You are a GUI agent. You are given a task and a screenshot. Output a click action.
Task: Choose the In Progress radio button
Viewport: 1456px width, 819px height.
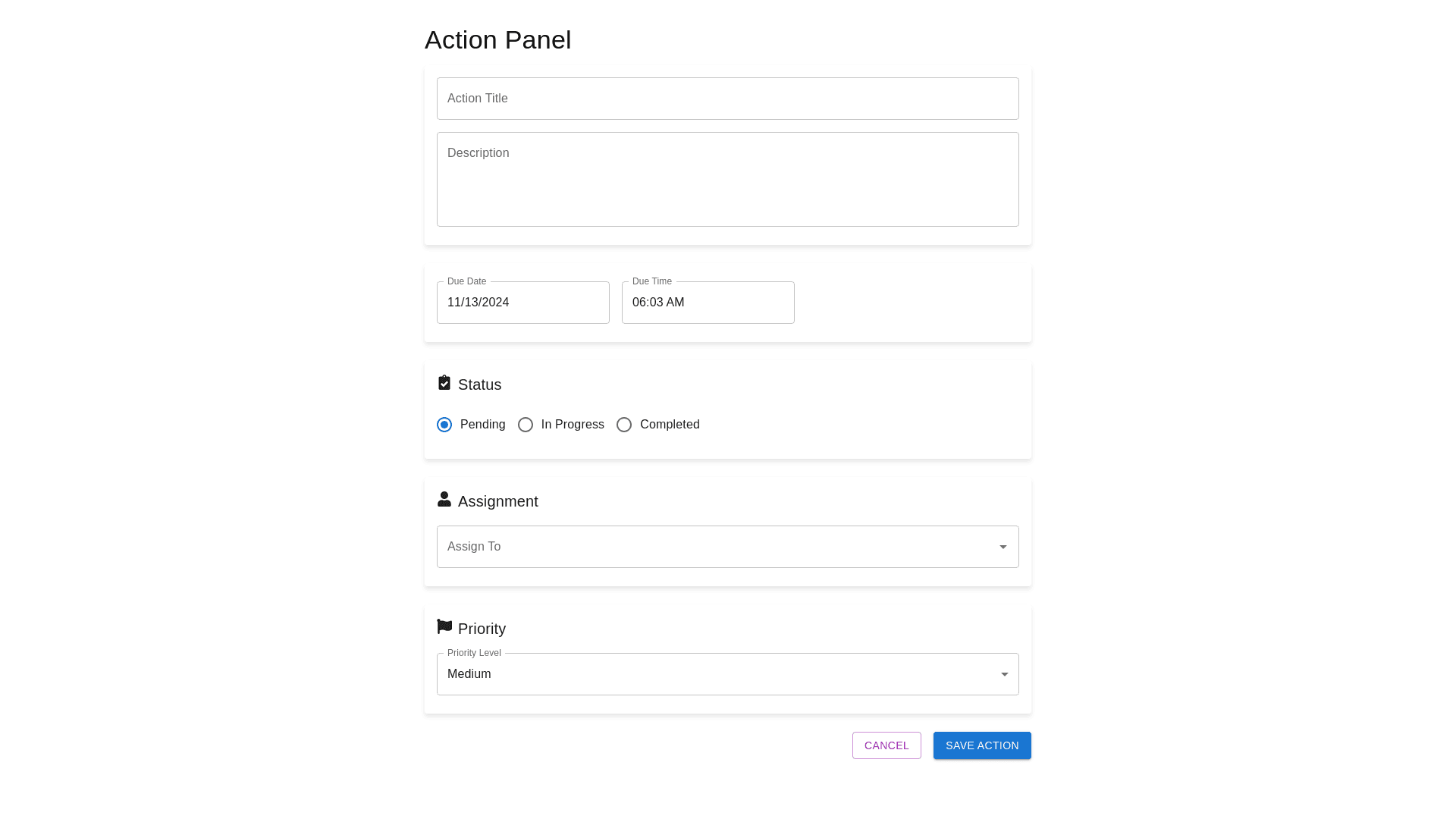pyautogui.click(x=526, y=425)
